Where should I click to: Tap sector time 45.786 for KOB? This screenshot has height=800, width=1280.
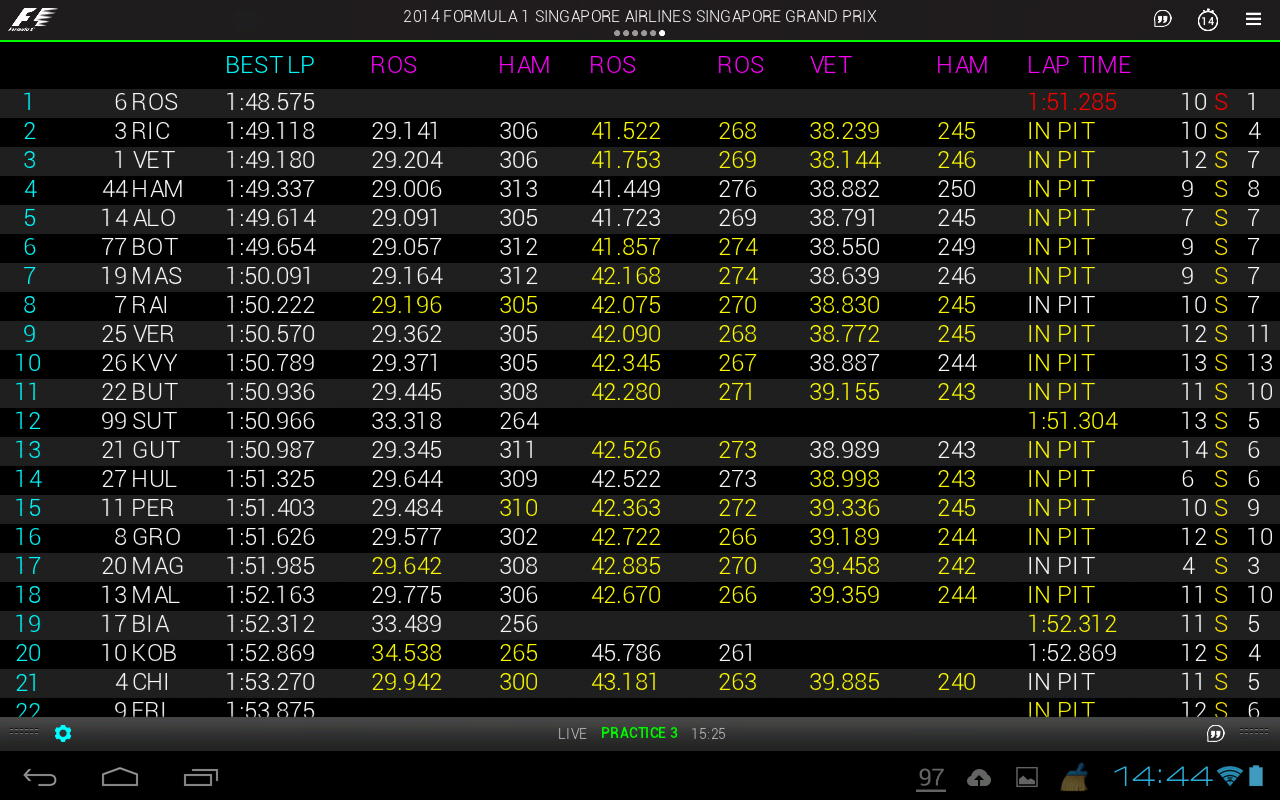626,653
